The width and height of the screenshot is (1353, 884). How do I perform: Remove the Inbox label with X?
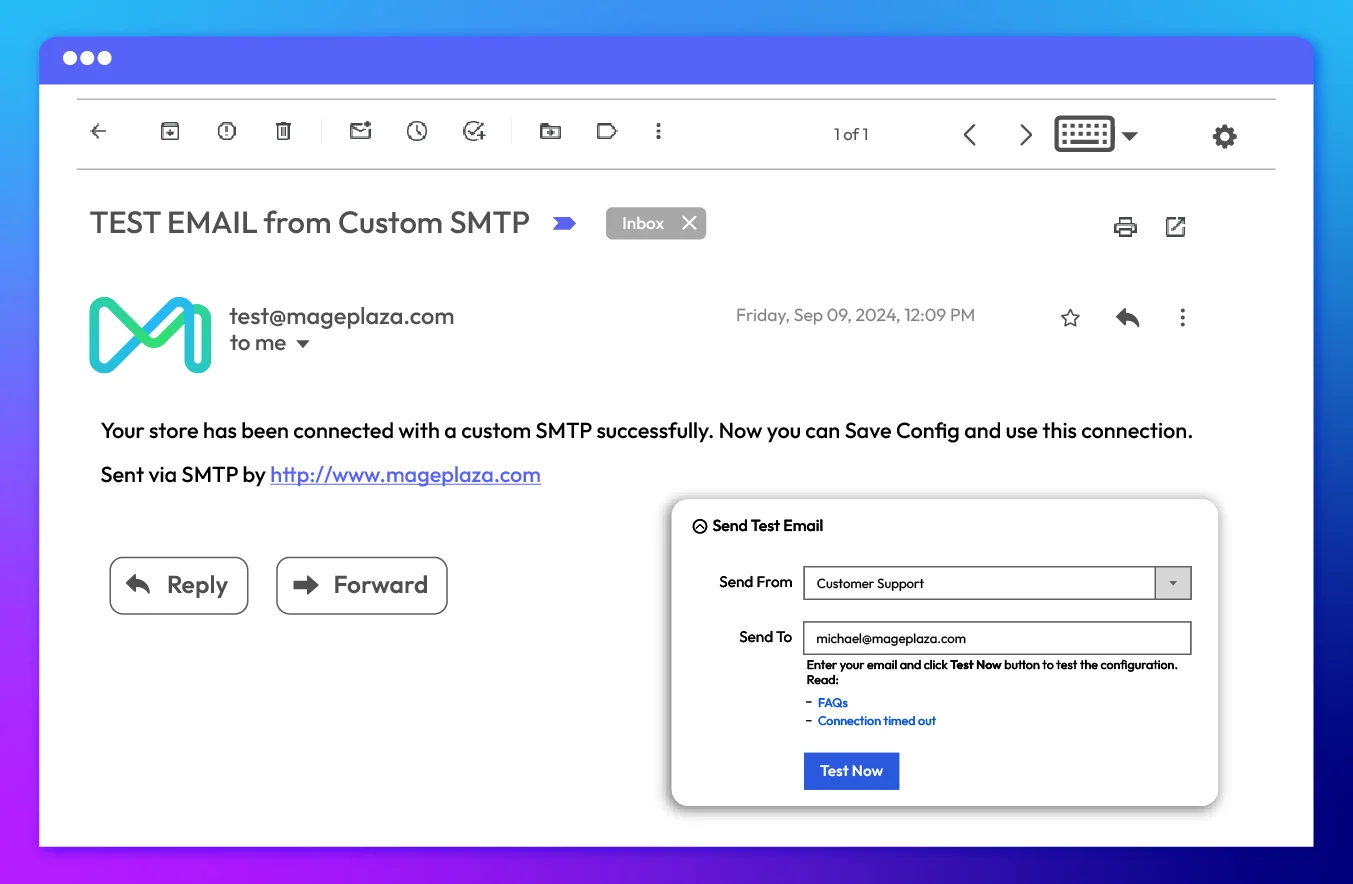(x=689, y=223)
